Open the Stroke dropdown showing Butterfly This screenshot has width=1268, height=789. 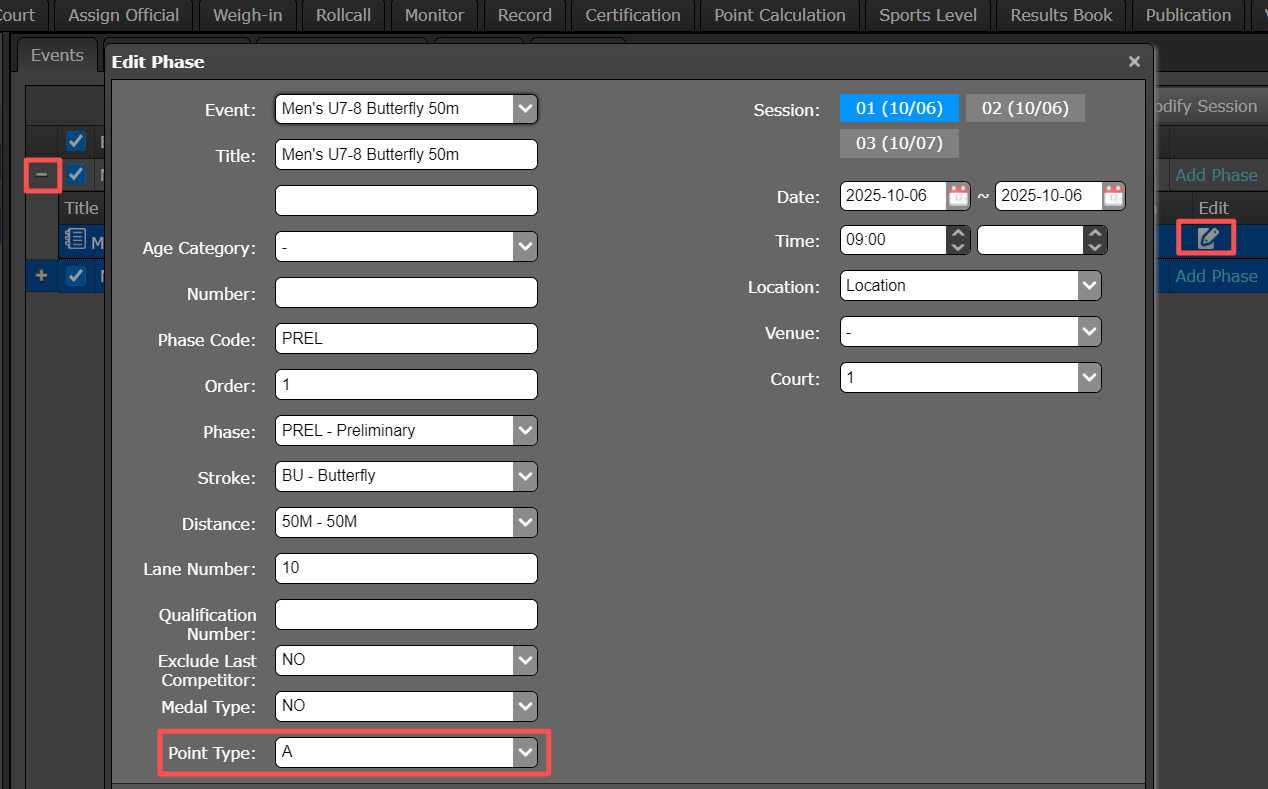coord(525,476)
